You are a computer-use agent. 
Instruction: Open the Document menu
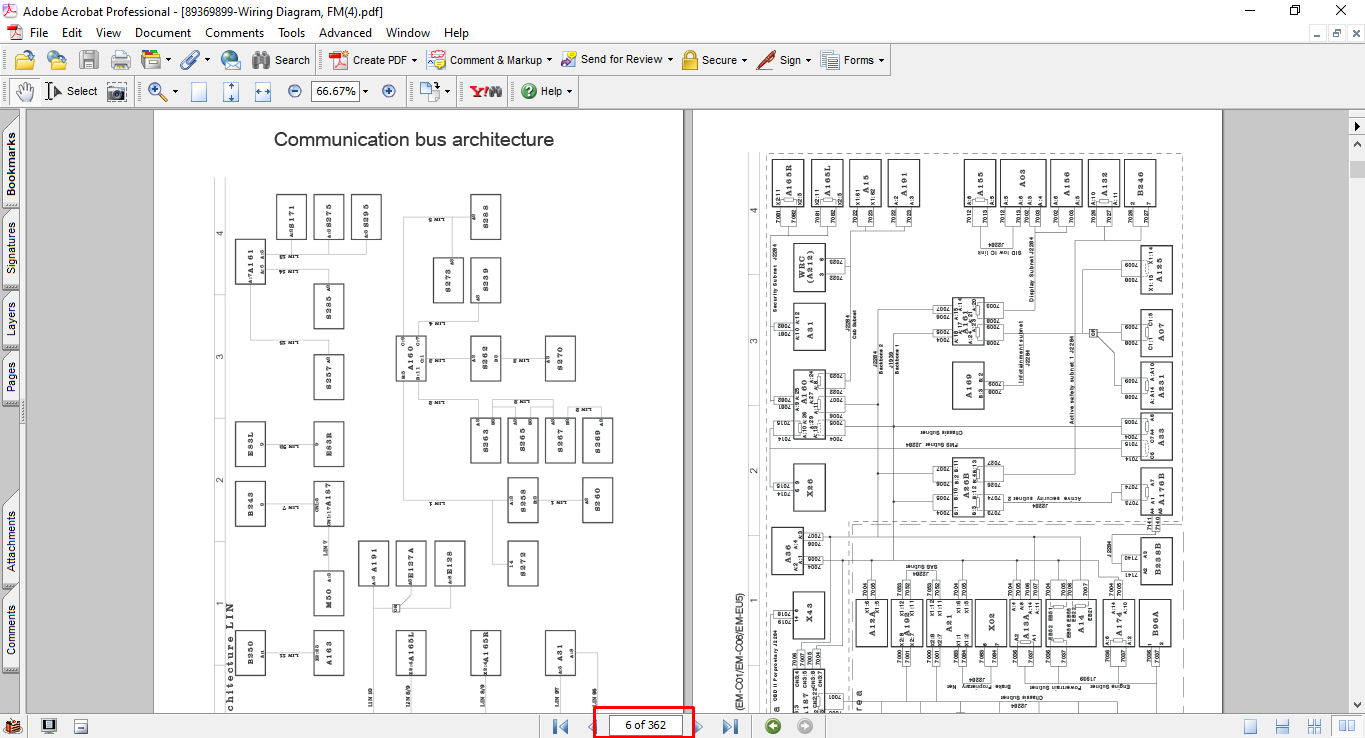pyautogui.click(x=163, y=33)
